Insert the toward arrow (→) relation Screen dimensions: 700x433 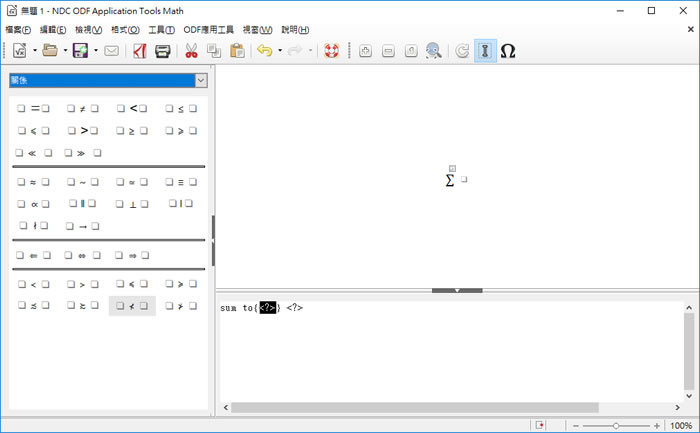click(83, 226)
